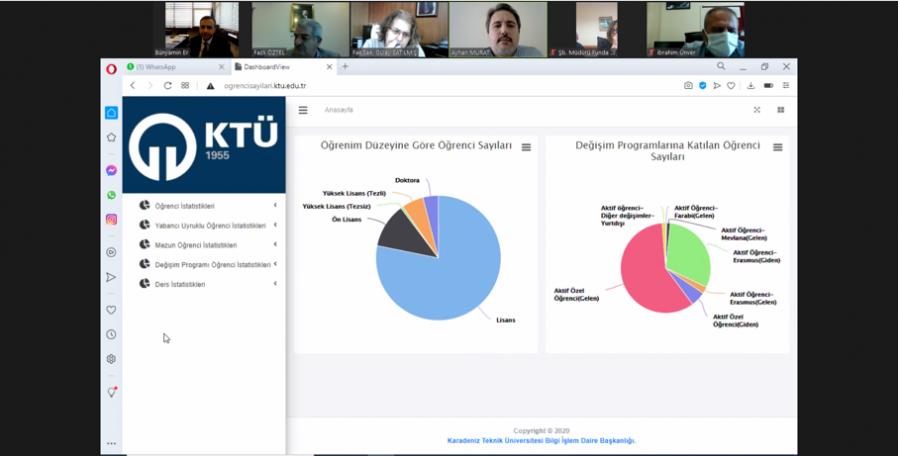This screenshot has width=900, height=456.
Task: Open History clock icon in sidebar
Action: coord(111,334)
